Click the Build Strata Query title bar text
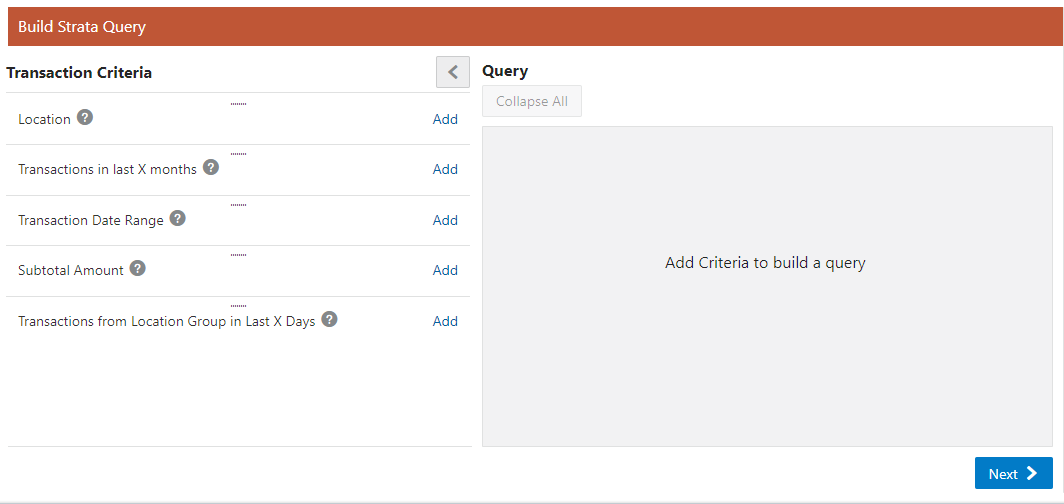 [82, 26]
